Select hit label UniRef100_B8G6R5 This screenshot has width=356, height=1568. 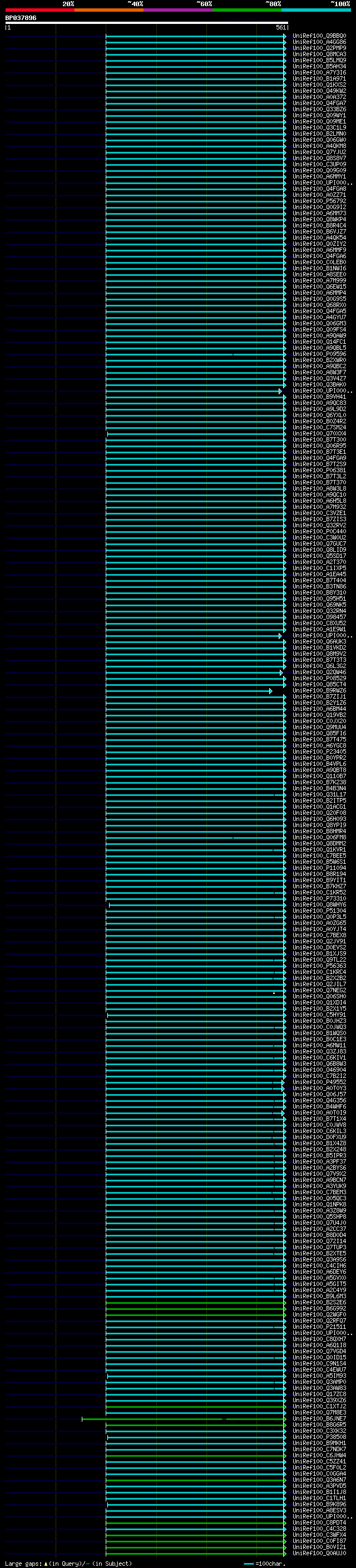tap(319, 1424)
